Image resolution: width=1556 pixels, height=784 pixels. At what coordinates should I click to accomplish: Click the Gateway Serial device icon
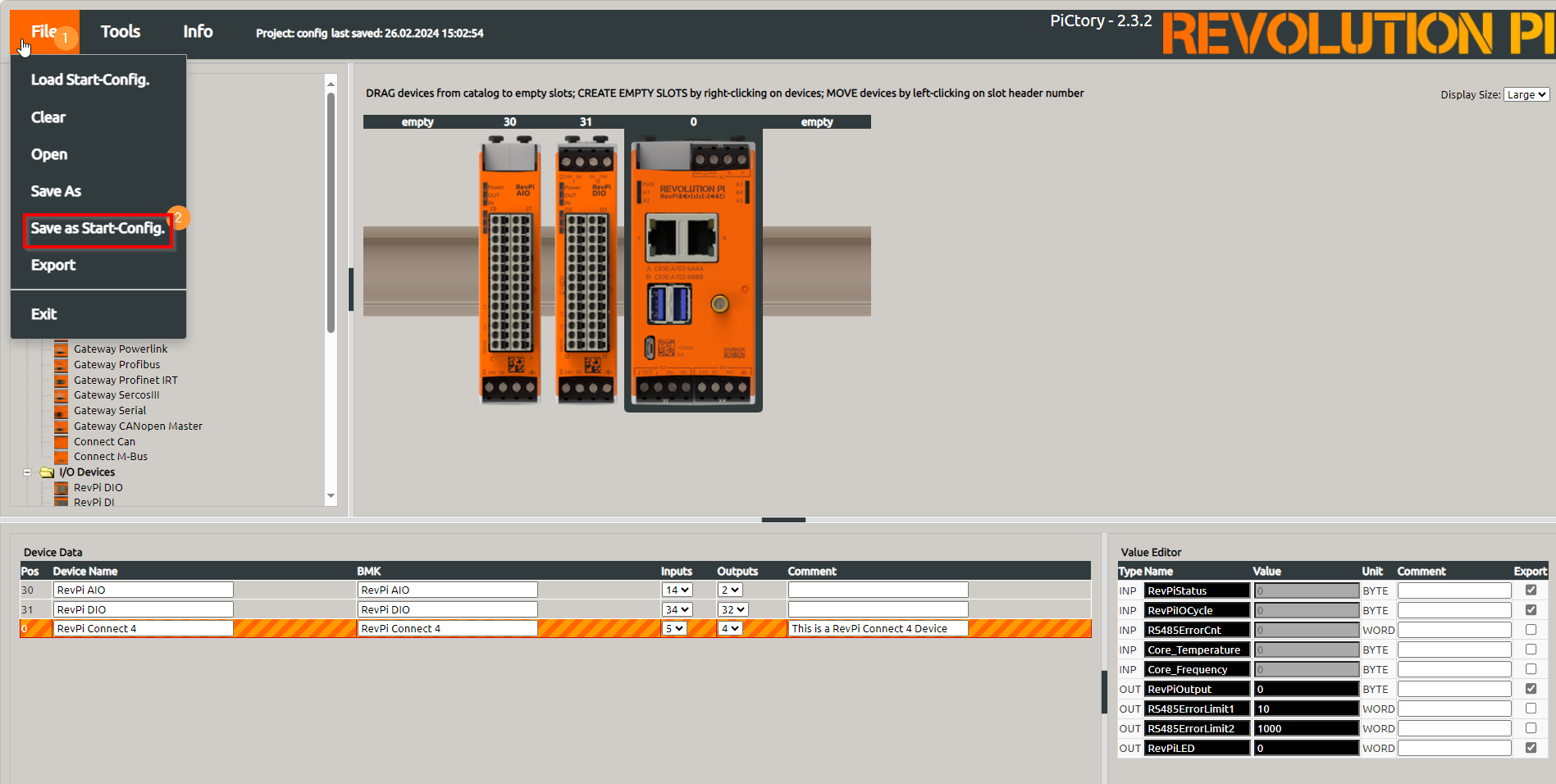(61, 410)
